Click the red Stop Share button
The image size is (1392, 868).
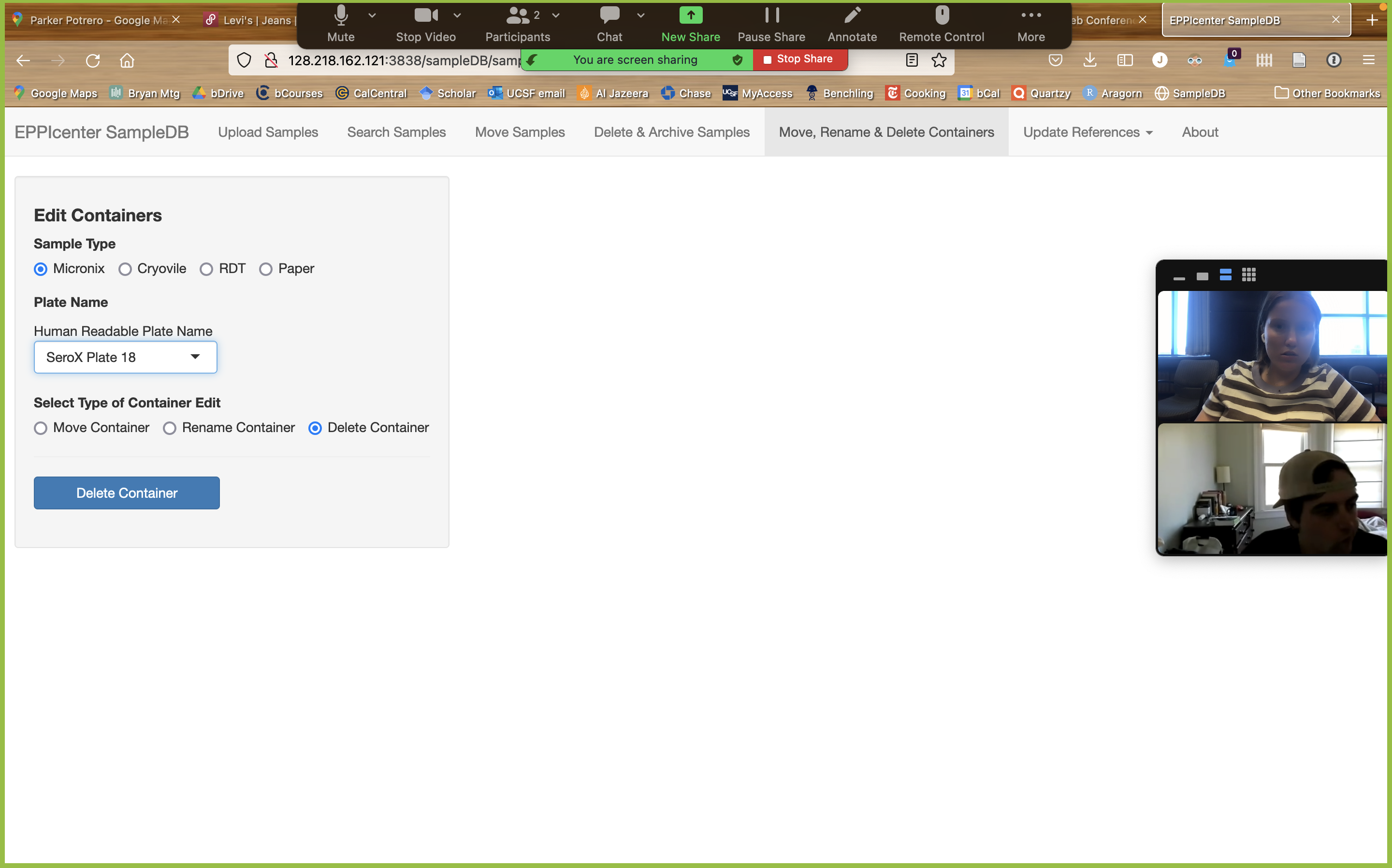tap(799, 59)
